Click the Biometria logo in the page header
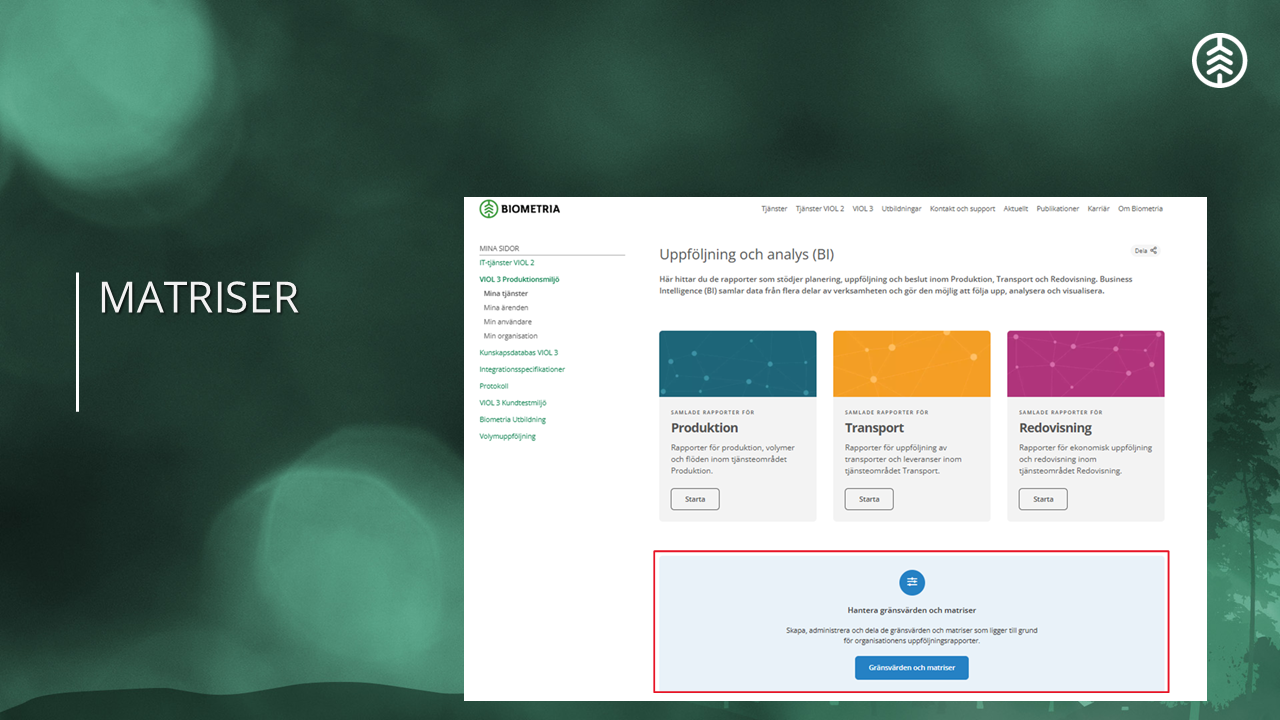Viewport: 1280px width, 720px height. (x=519, y=209)
